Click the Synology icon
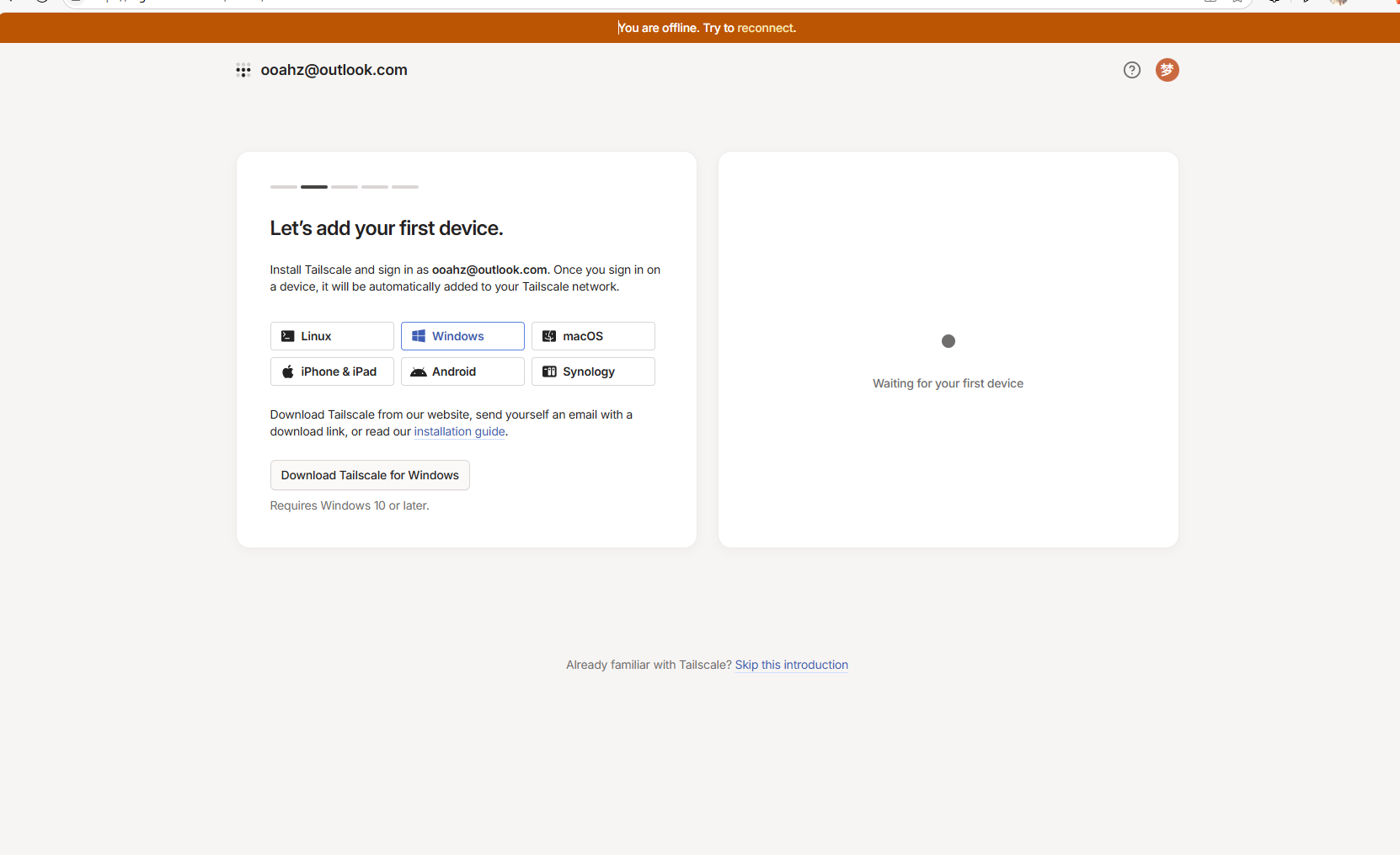Screen dimensions: 1400x855 click(549, 371)
